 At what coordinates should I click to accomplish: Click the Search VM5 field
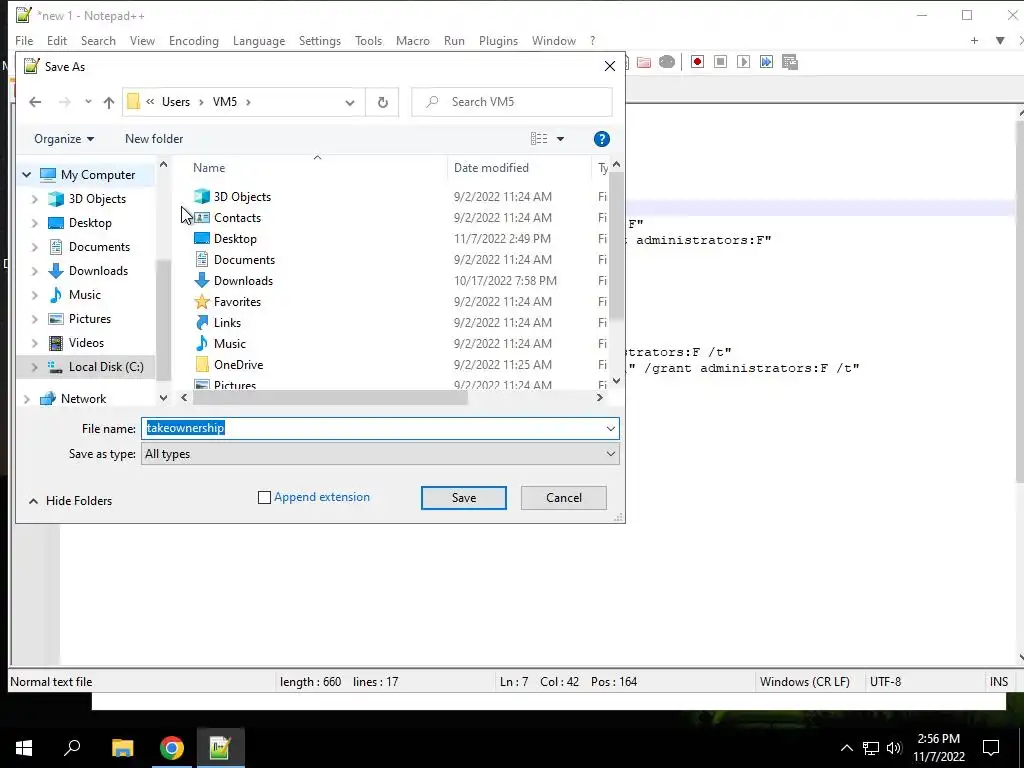tap(512, 102)
